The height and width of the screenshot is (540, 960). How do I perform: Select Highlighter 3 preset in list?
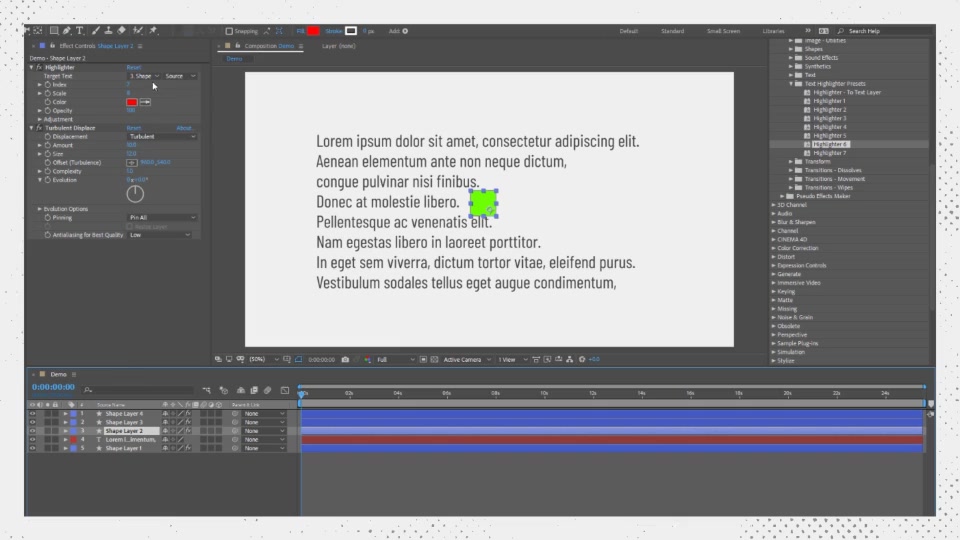click(830, 118)
